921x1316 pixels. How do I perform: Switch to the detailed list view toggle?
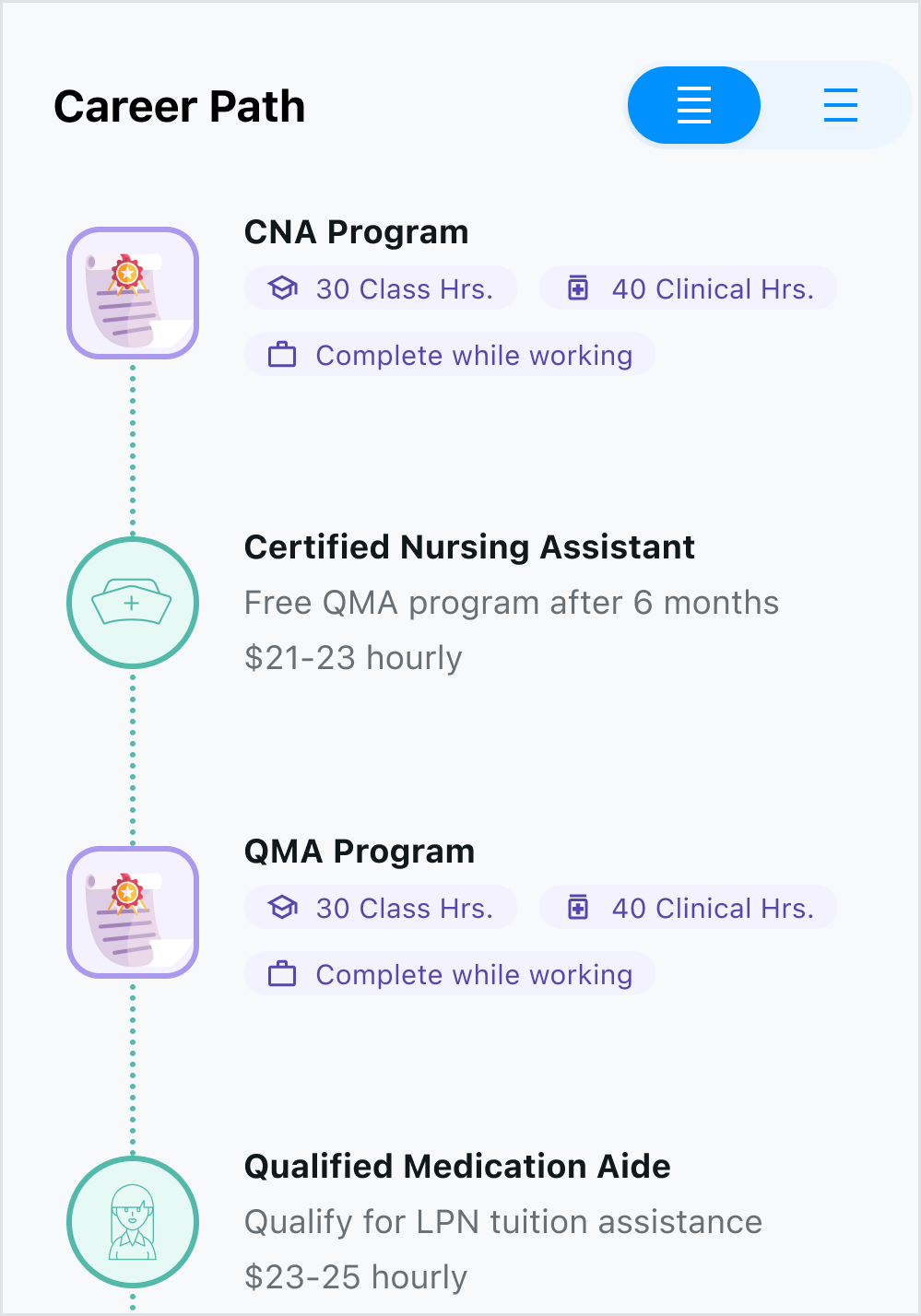693,105
